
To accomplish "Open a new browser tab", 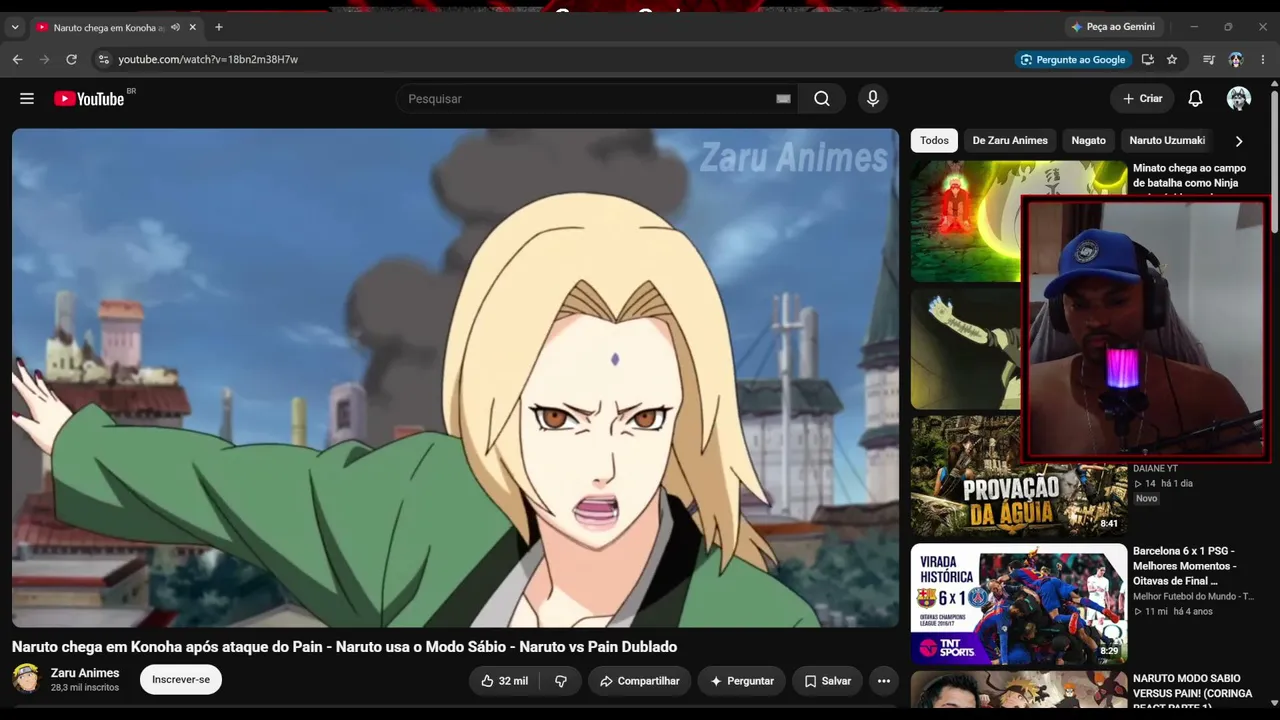I will (219, 27).
